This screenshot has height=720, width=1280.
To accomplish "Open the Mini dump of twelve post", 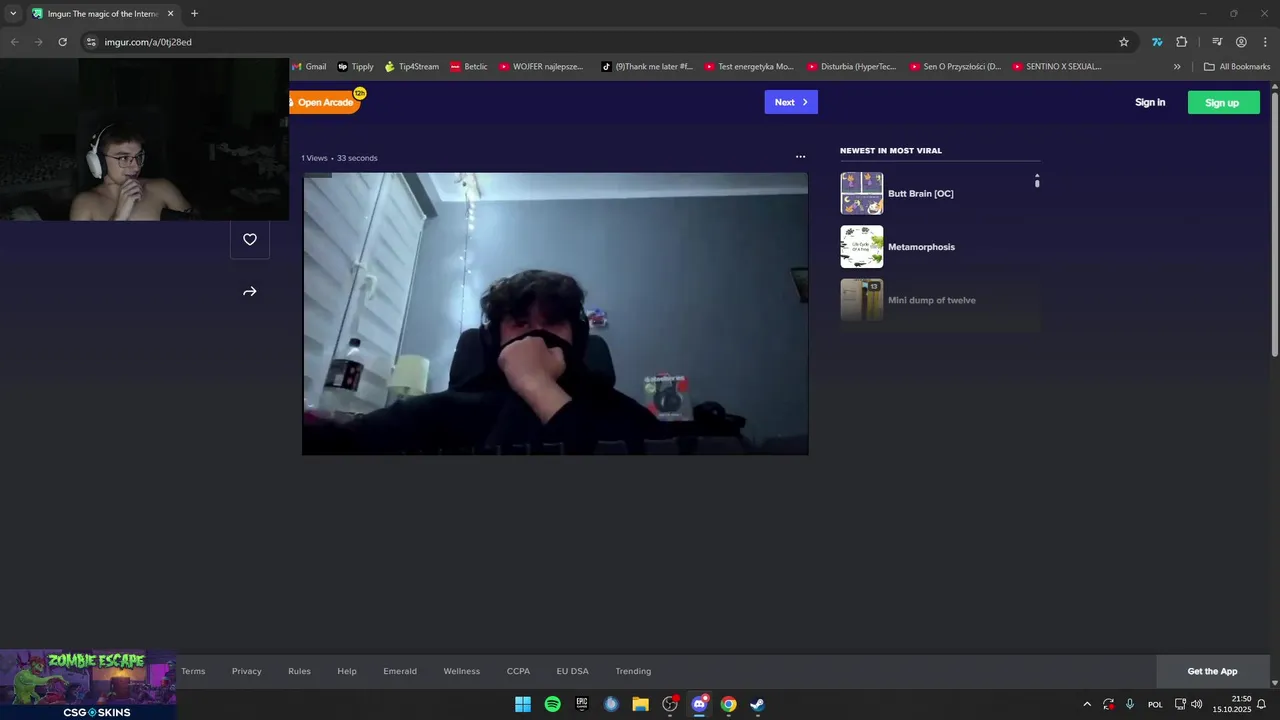I will pos(932,300).
